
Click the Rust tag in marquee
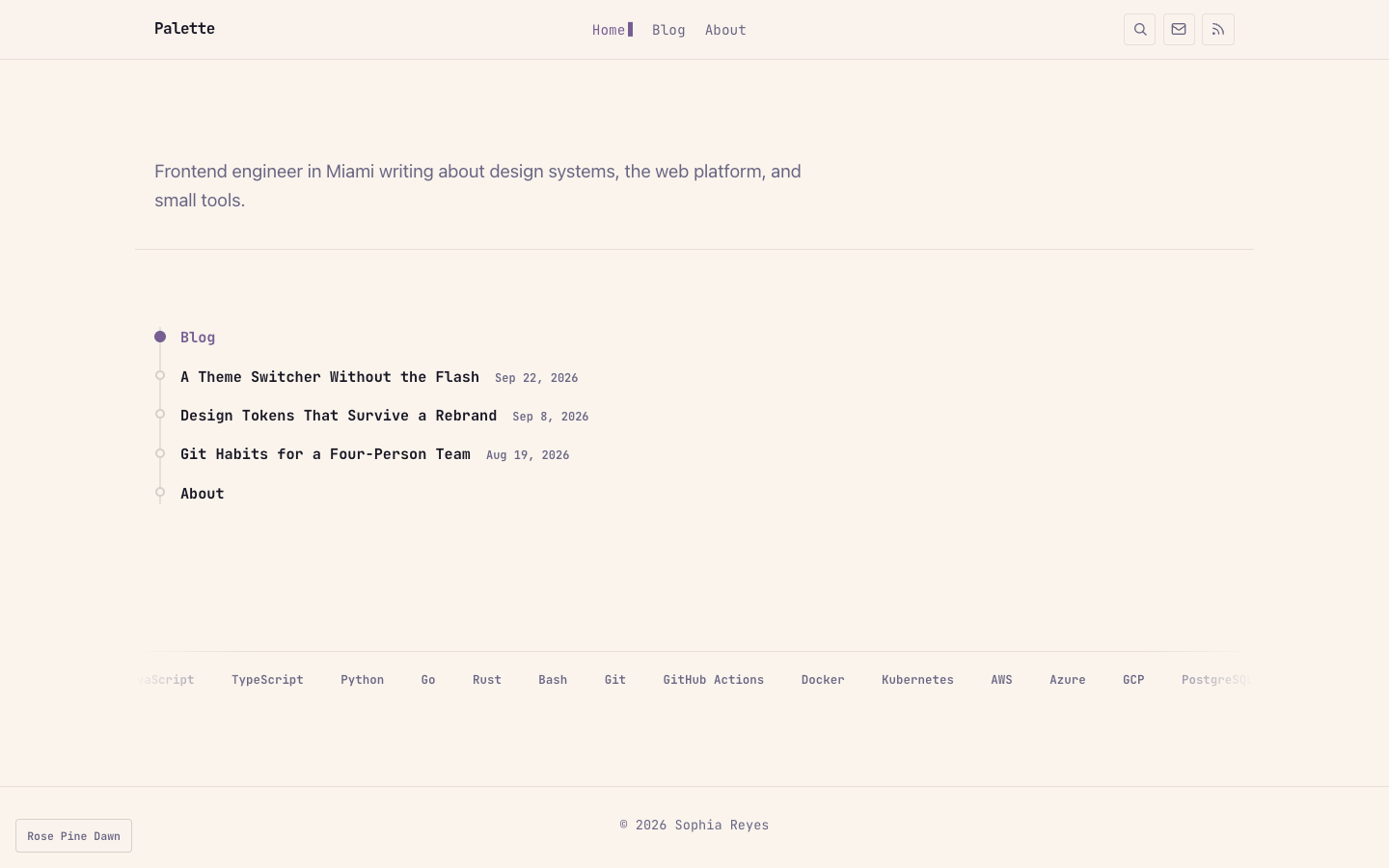[487, 680]
